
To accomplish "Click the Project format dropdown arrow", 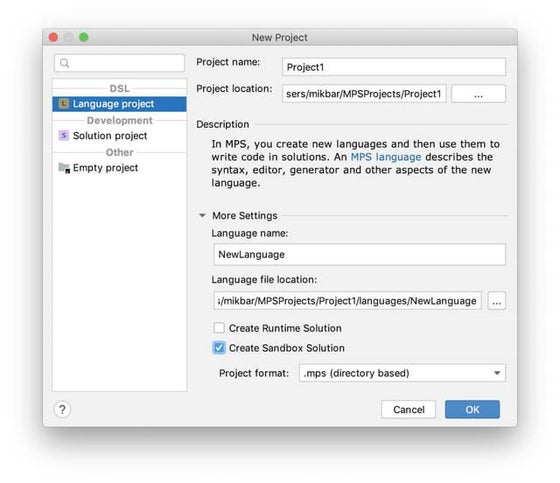I will [497, 373].
